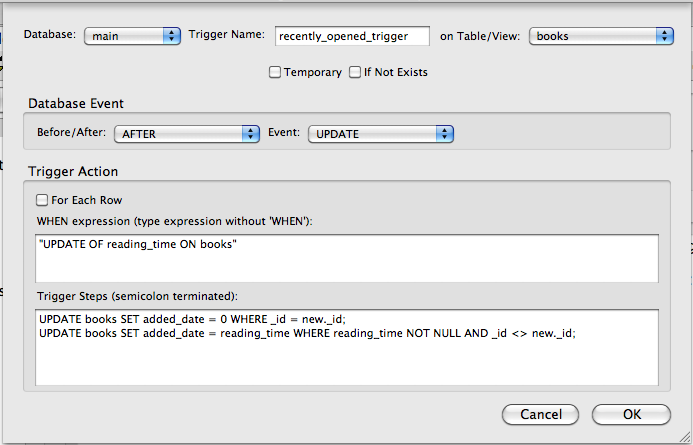Expand the Event dropdown showing UPDATE
This screenshot has height=445, width=693.
click(x=380, y=133)
